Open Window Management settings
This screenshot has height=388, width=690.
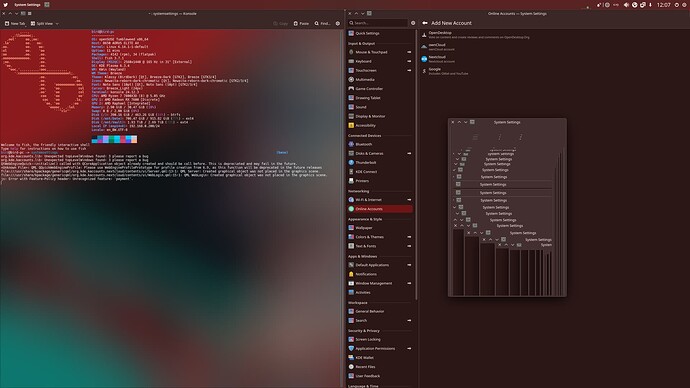click(x=380, y=283)
